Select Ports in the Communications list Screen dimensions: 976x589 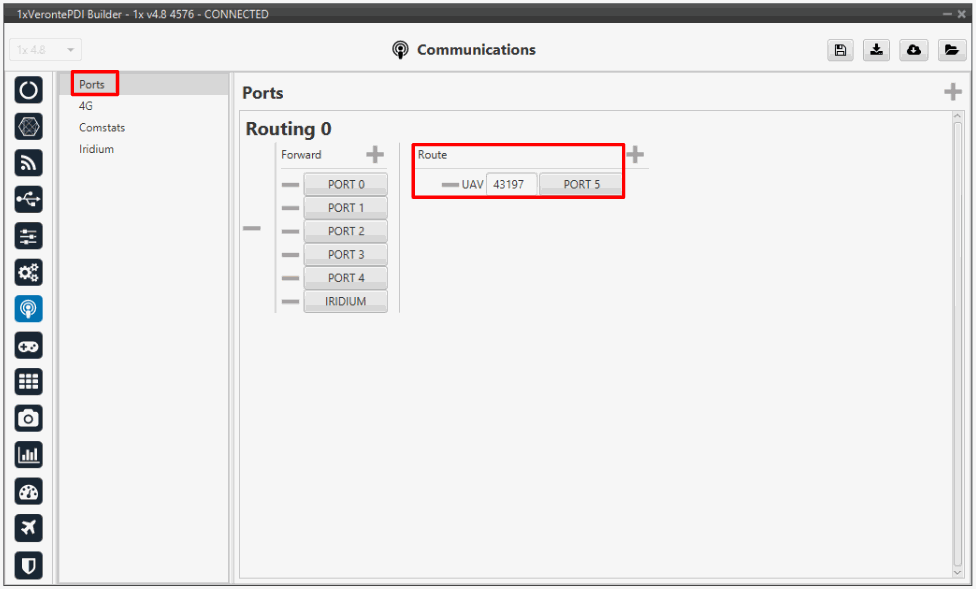pos(92,85)
